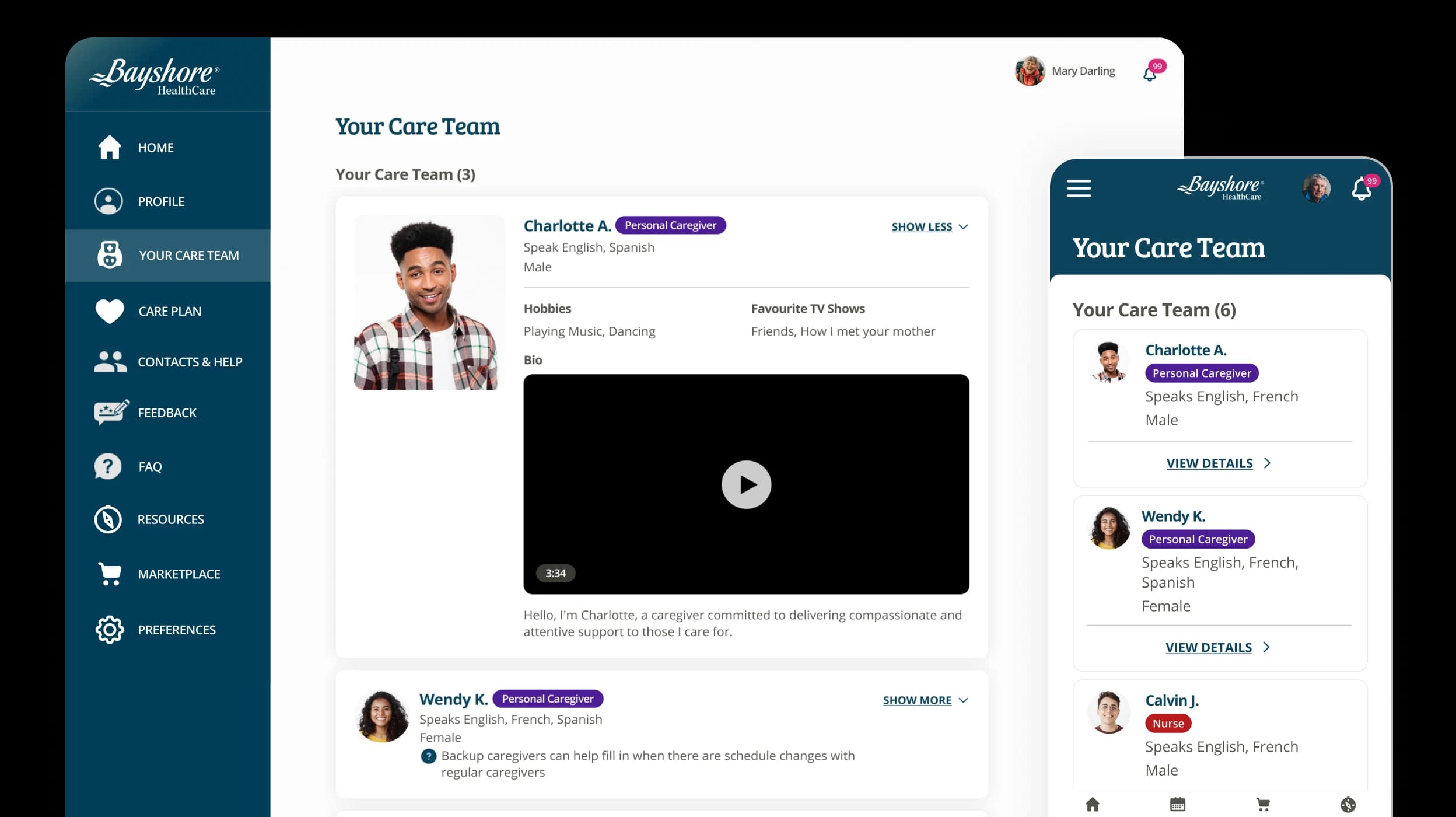Click Wendy K.'s round photo on desktop
This screenshot has width=1456, height=817.
tap(382, 716)
